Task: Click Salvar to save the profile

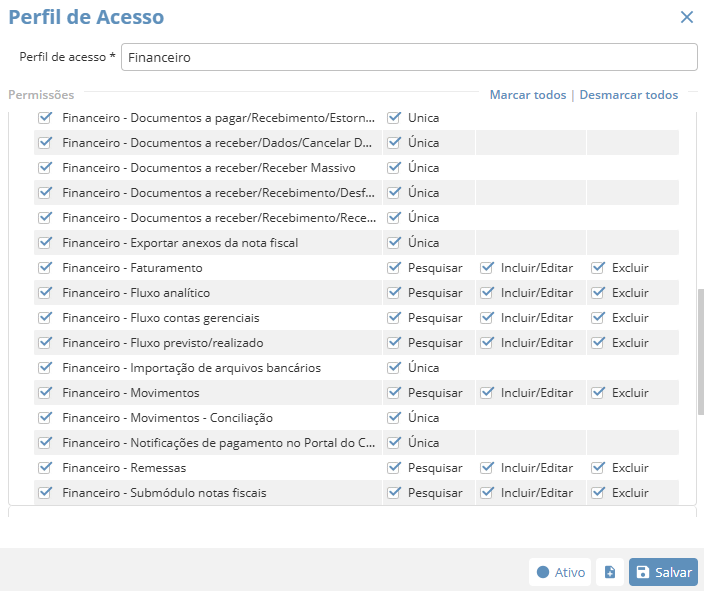Action: 663,572
